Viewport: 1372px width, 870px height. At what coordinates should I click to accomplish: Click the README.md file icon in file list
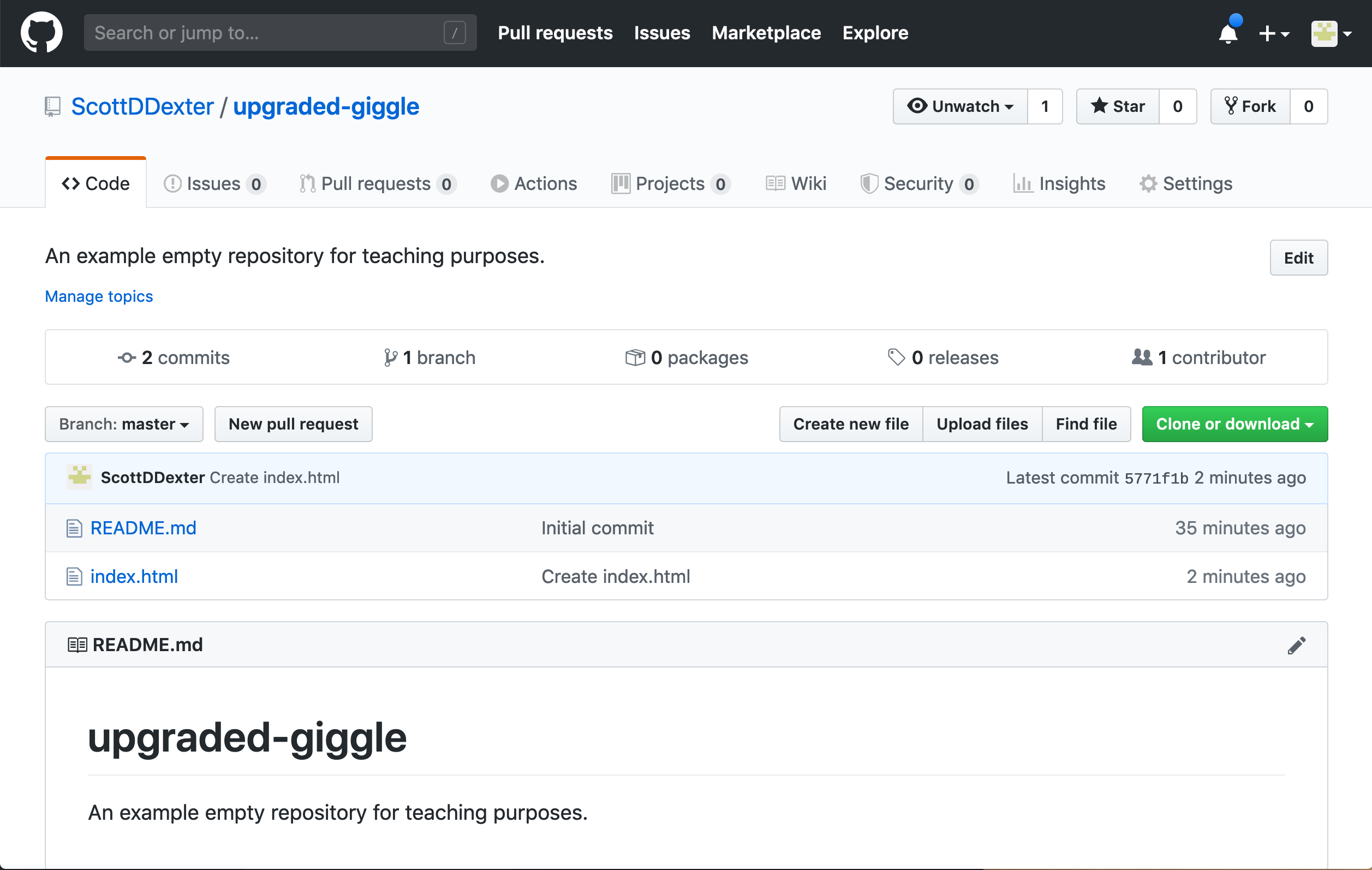tap(74, 528)
